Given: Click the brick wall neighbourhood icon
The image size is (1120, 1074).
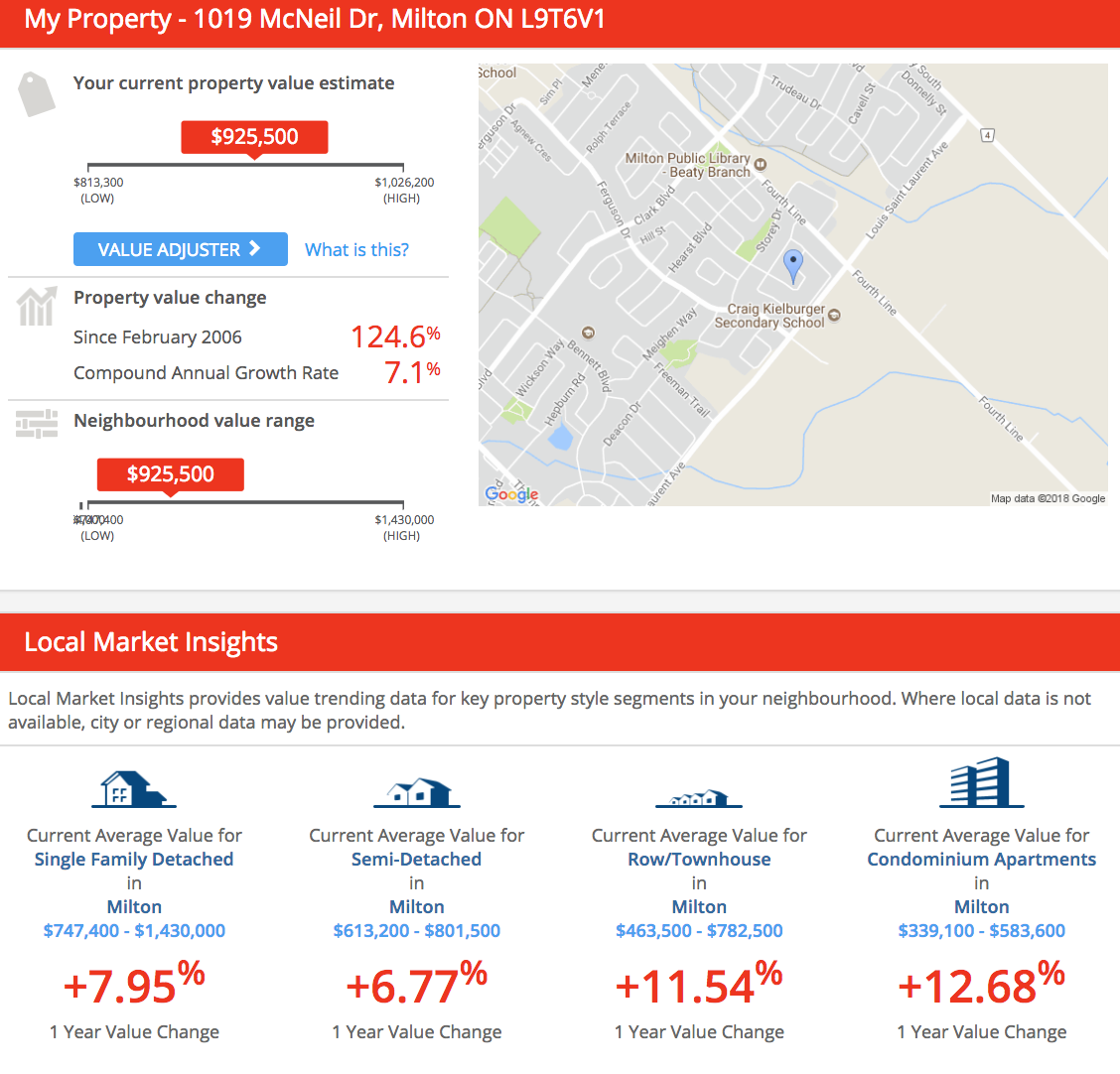Looking at the screenshot, I should coord(37,424).
